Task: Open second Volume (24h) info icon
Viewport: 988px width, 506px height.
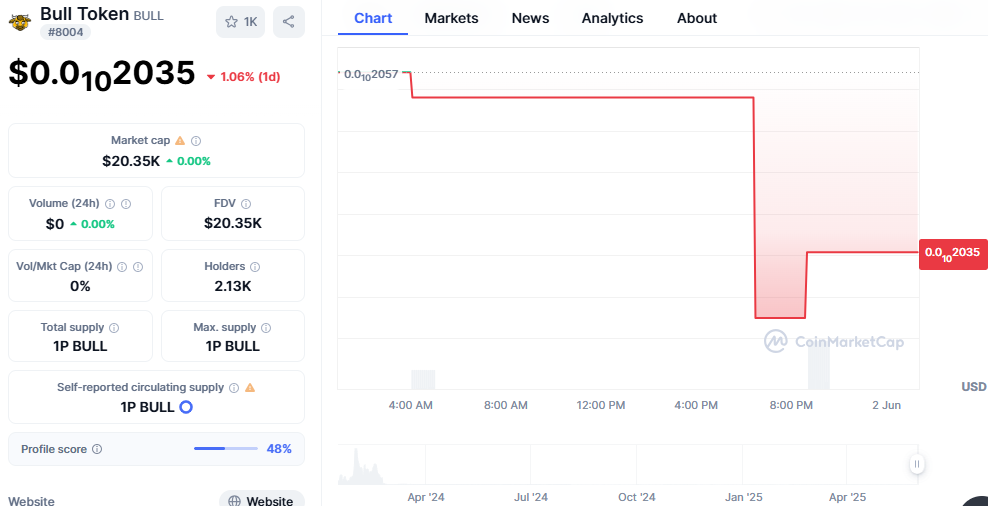Action: tap(125, 204)
